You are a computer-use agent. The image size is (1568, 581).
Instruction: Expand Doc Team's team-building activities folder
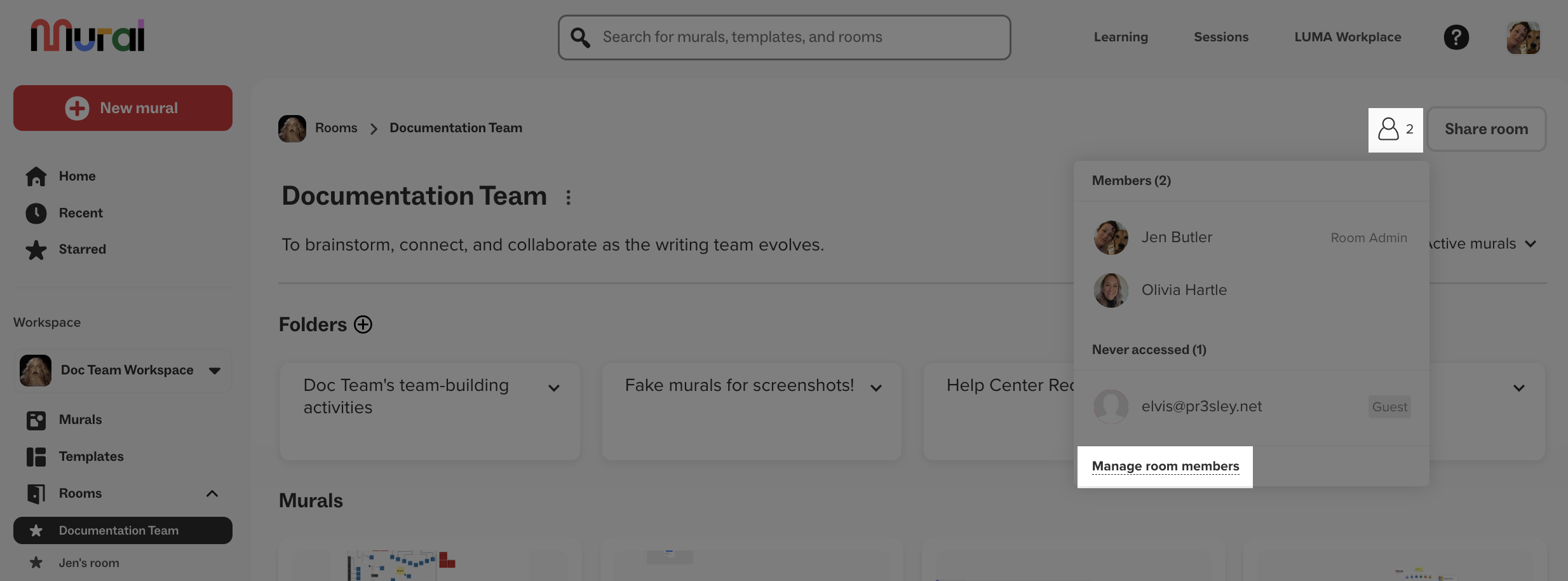(x=554, y=388)
